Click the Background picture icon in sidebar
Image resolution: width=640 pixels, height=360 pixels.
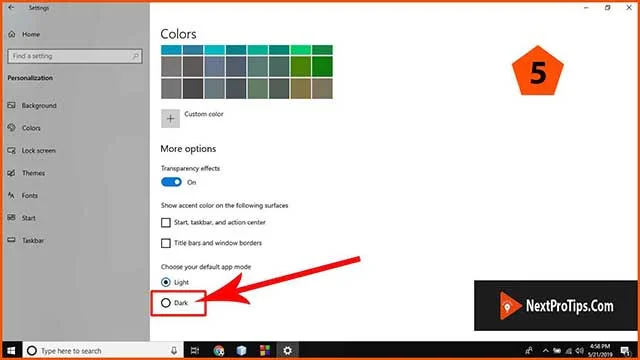pyautogui.click(x=11, y=105)
